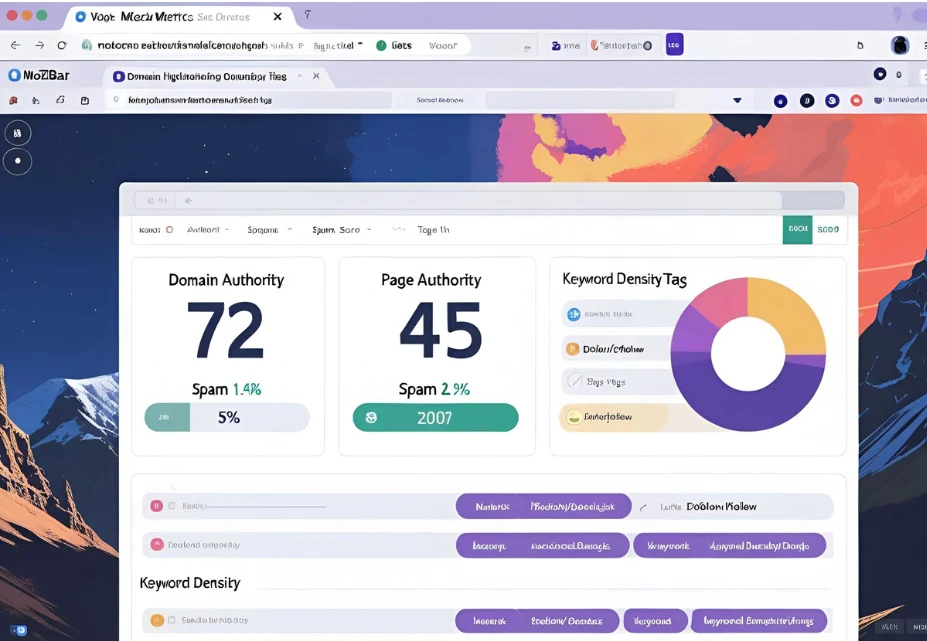The width and height of the screenshot is (927, 641).
Task: Click the green 2007 pill bar
Action: [x=435, y=417]
